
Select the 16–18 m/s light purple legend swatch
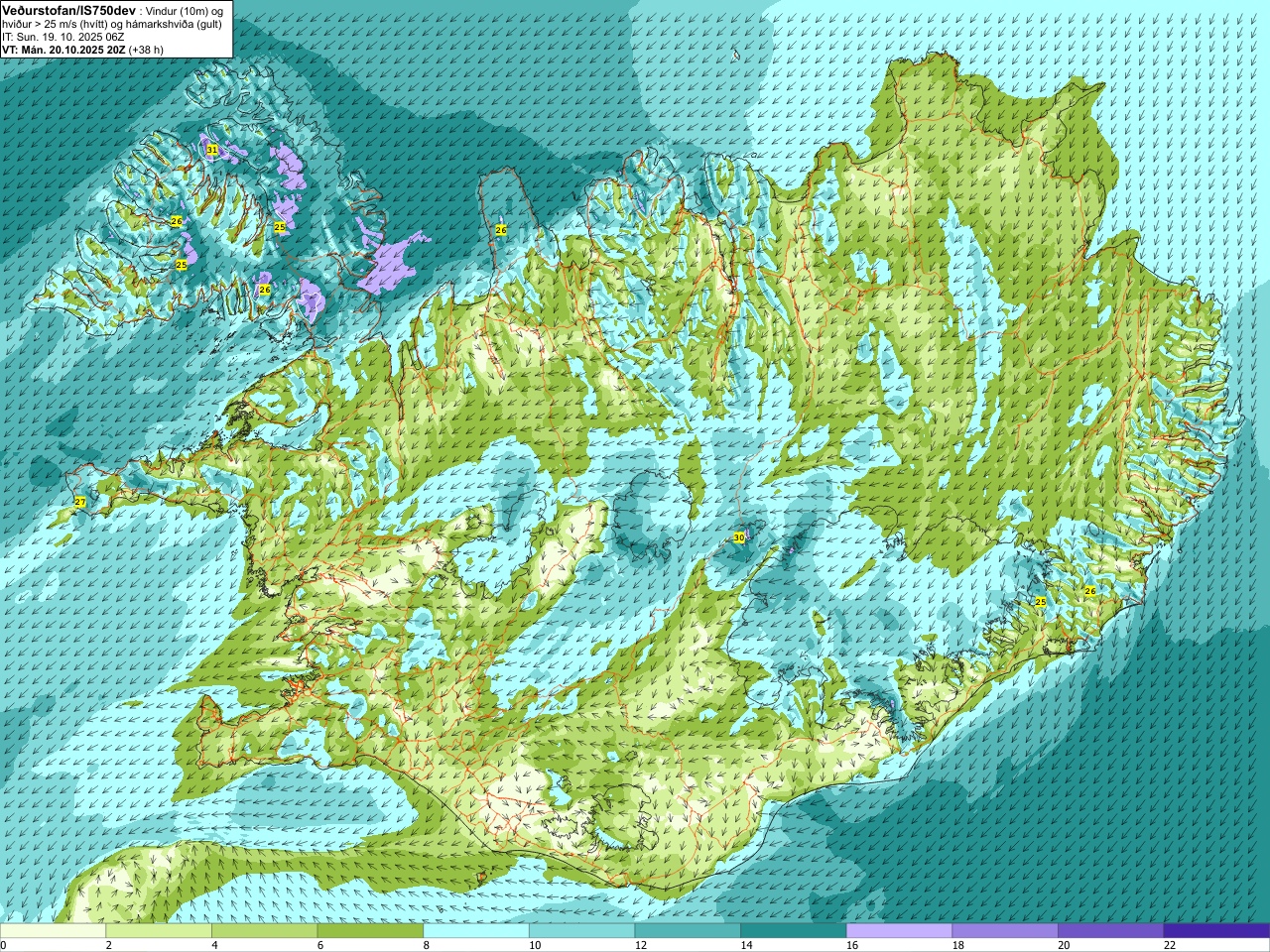click(899, 931)
